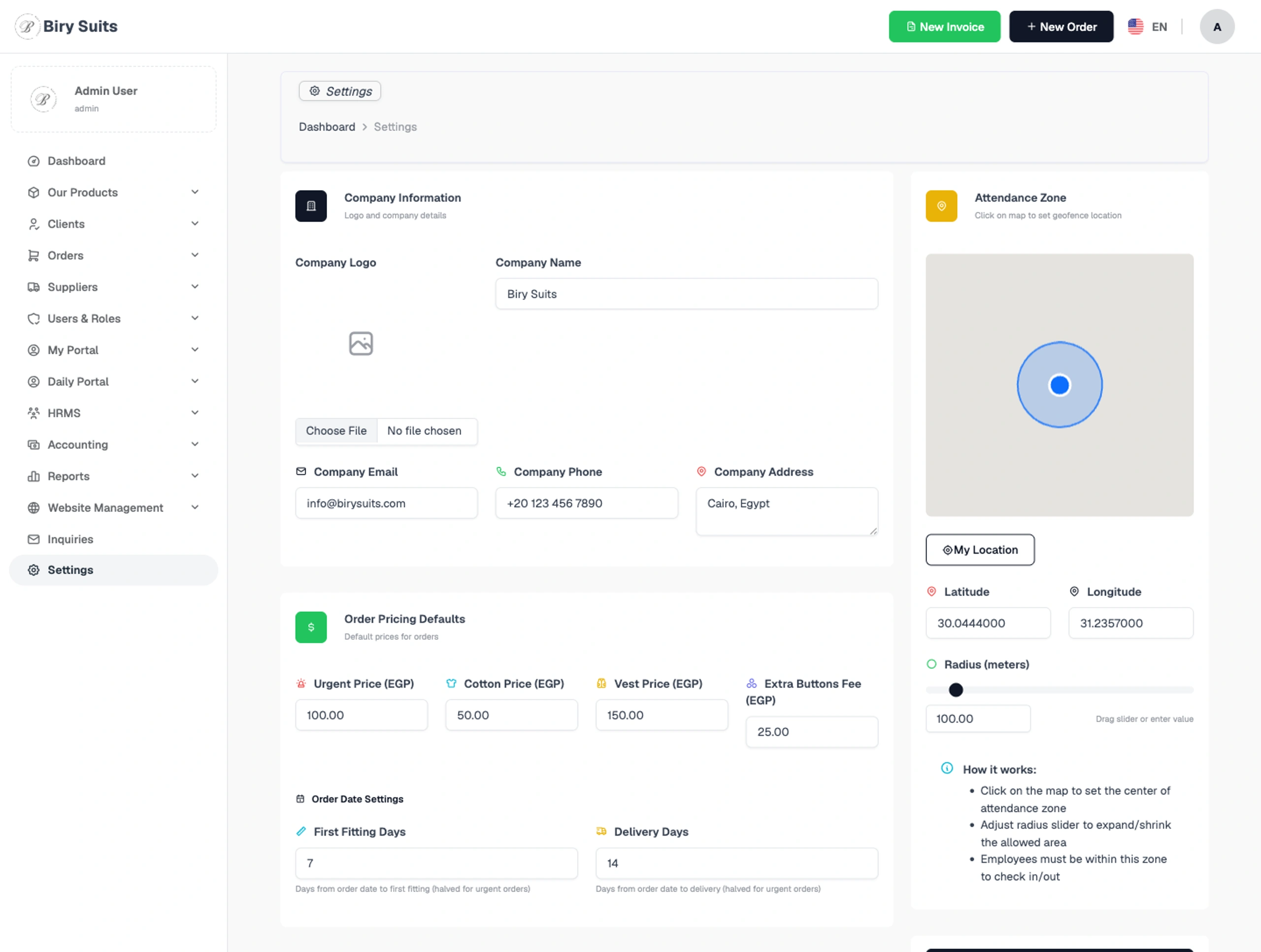Click the Daily Portal user circle icon
Image resolution: width=1261 pixels, height=952 pixels.
coord(33,382)
